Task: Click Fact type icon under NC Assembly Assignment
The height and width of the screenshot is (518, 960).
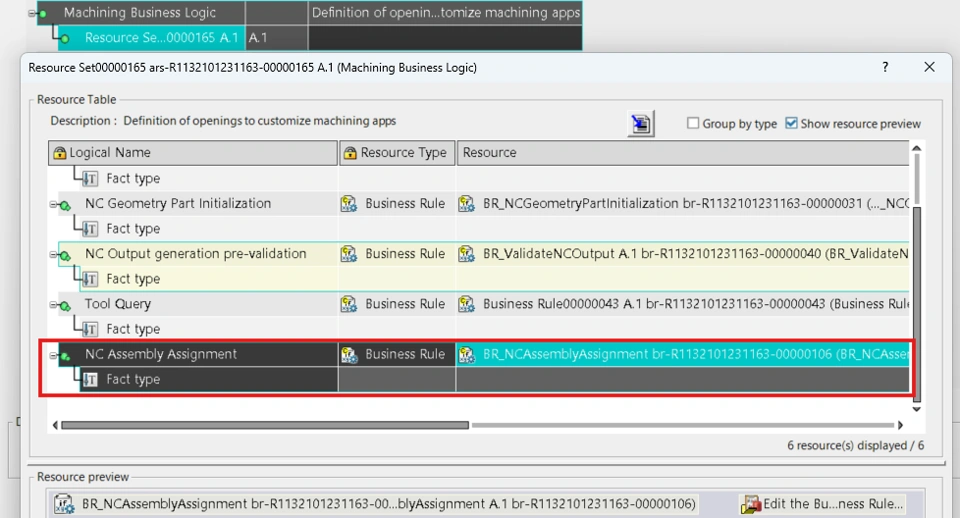Action: coord(90,380)
